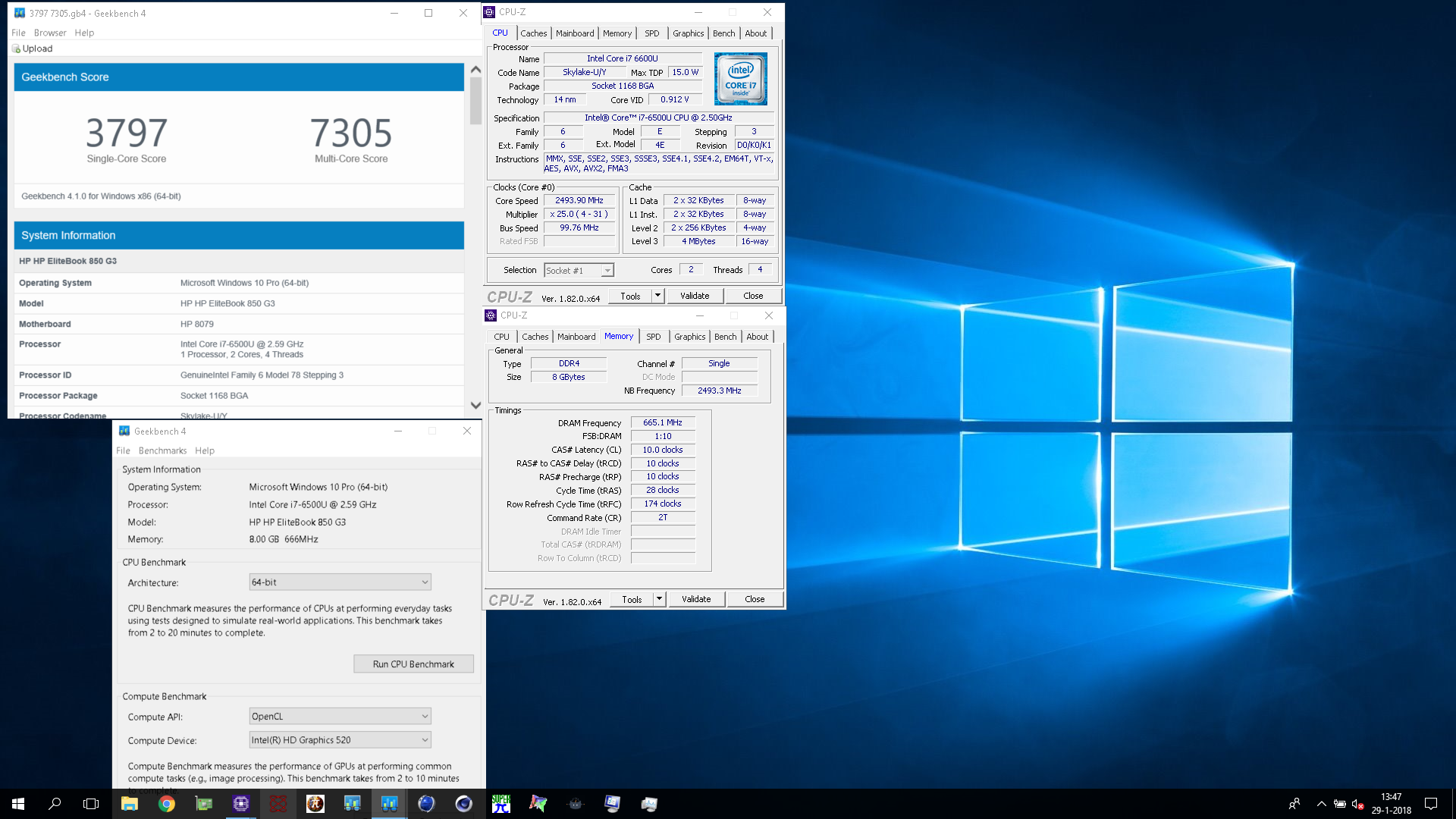This screenshot has width=1456, height=819.
Task: Open the Windows Start menu
Action: click(18, 804)
